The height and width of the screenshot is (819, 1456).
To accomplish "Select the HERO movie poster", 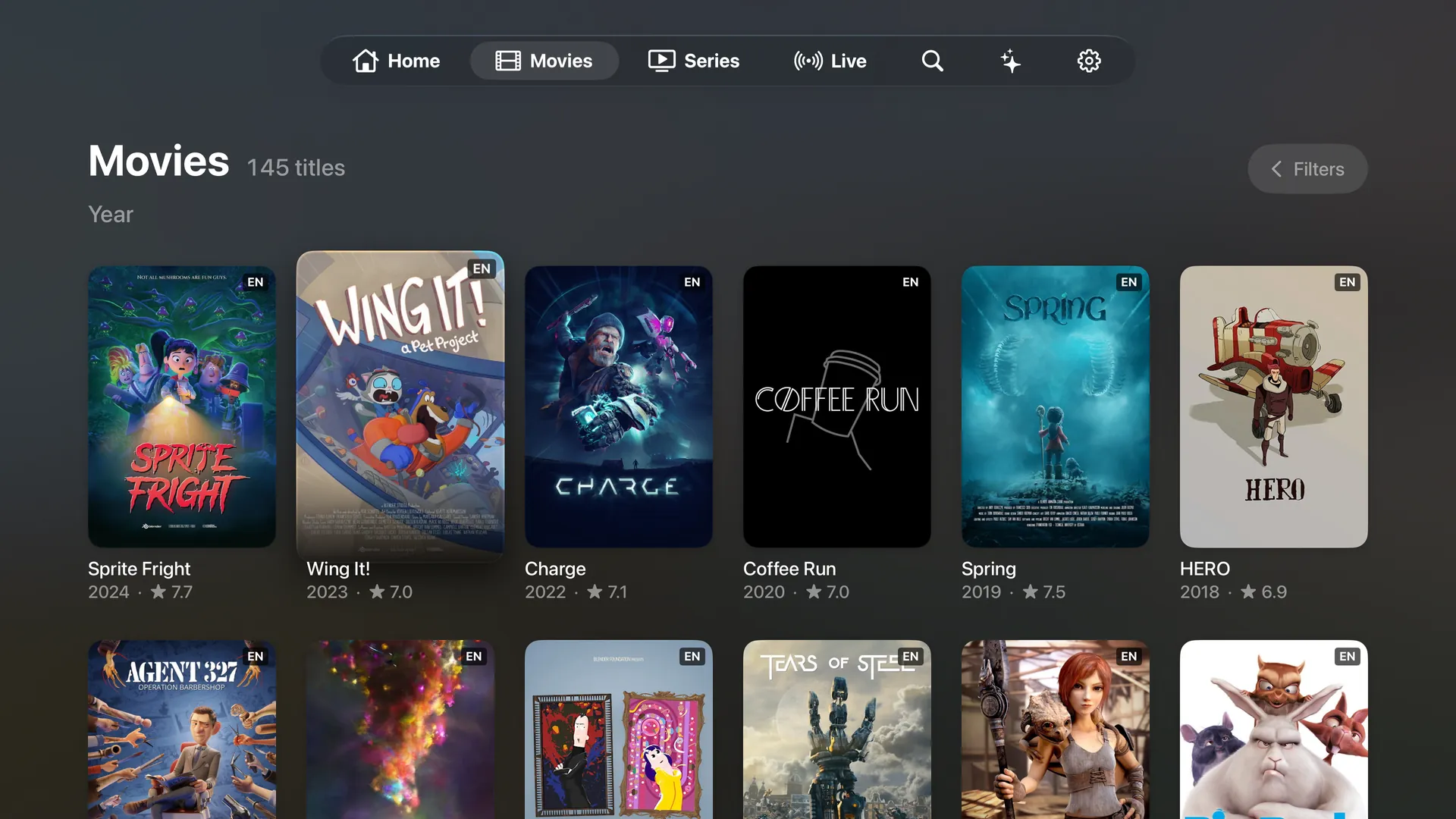I will (x=1274, y=406).
